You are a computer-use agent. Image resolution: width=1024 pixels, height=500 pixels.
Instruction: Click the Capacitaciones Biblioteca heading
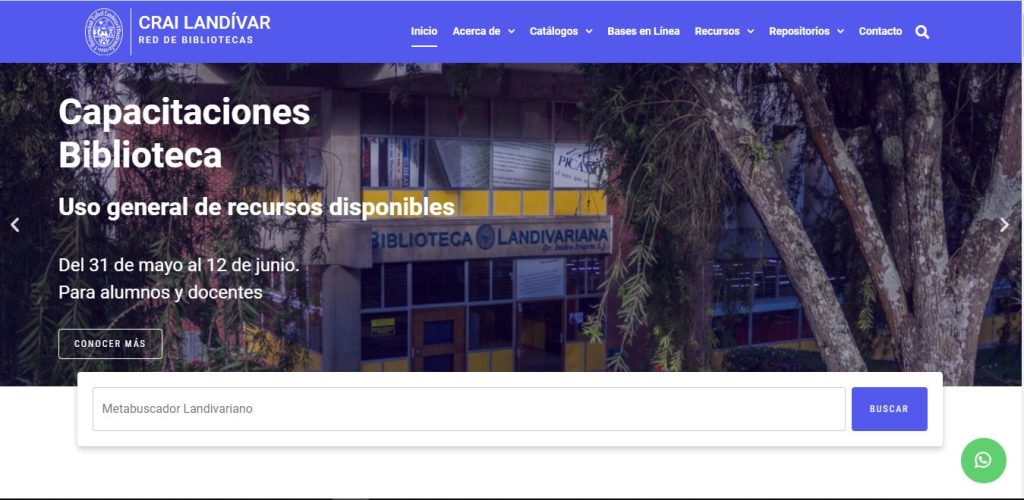[184, 134]
